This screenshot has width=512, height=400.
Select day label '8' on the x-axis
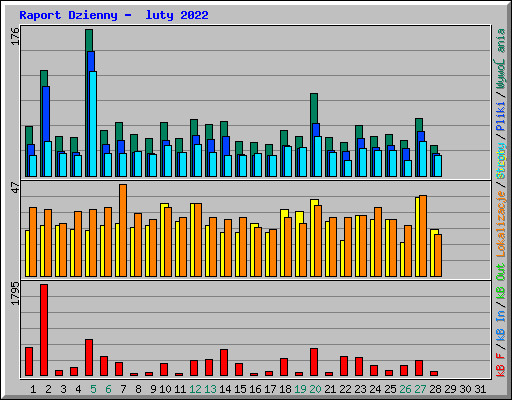click(138, 389)
